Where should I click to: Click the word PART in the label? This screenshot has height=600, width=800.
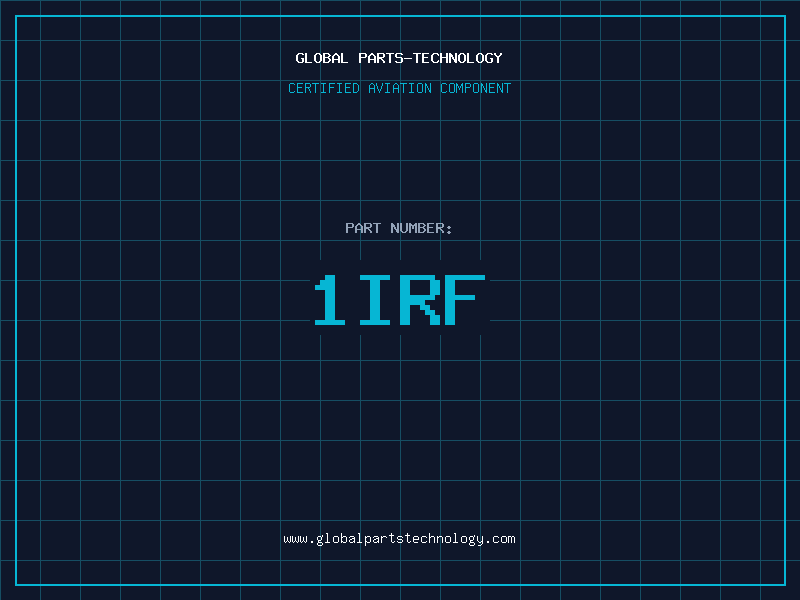coord(363,228)
